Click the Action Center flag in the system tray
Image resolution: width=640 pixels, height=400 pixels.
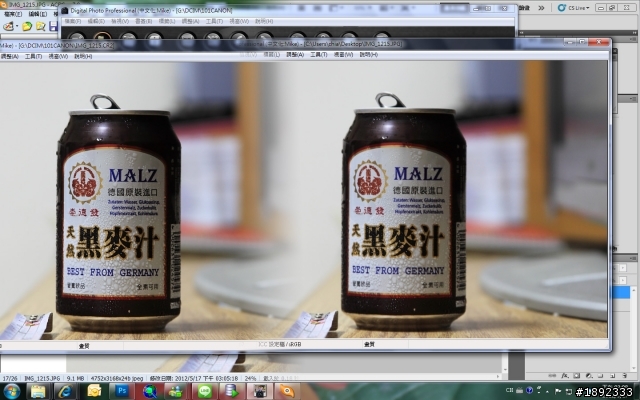click(558, 391)
